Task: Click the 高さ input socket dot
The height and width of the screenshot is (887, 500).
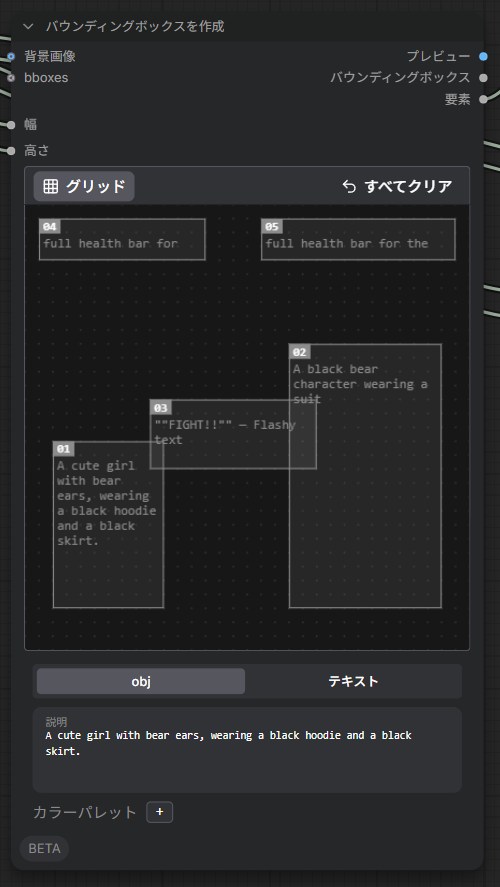Action: pyautogui.click(x=10, y=150)
